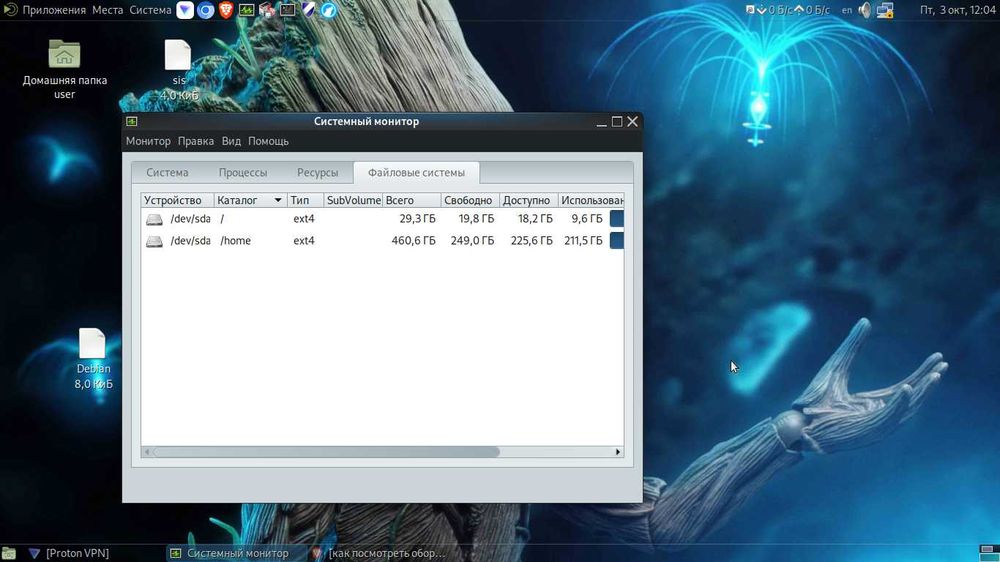
Task: Sort by the Использовано column header
Action: tap(591, 200)
